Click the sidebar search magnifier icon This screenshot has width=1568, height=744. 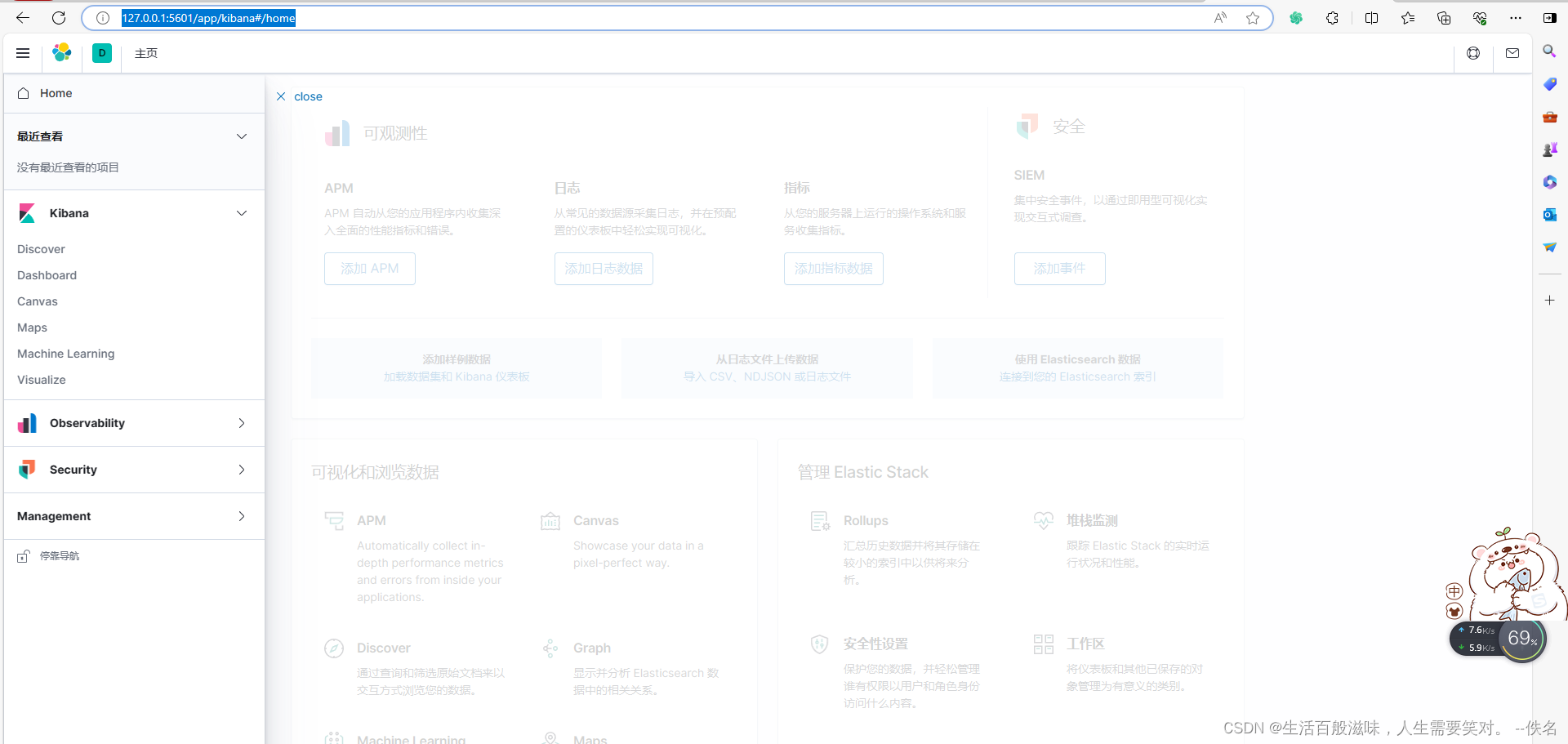point(1549,51)
